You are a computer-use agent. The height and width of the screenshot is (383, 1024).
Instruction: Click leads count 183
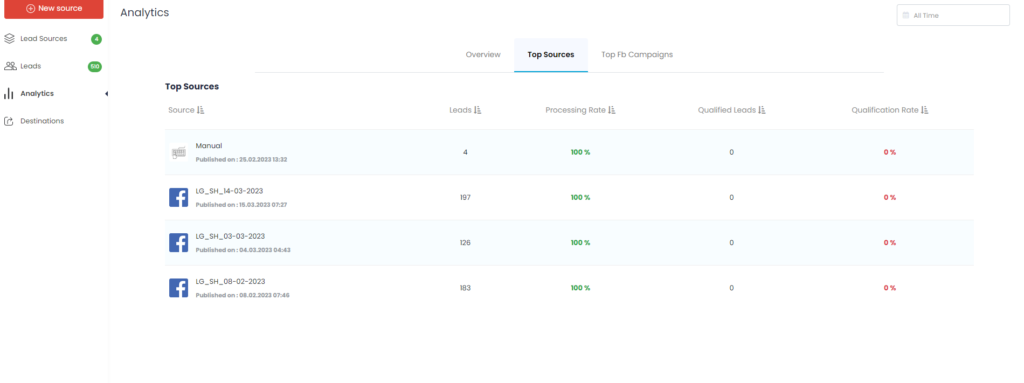[465, 288]
